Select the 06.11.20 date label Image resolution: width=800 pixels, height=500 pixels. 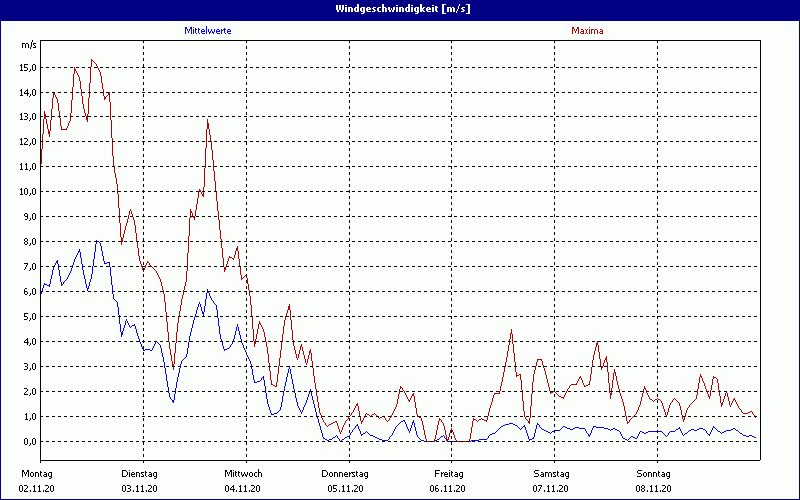pyautogui.click(x=447, y=489)
